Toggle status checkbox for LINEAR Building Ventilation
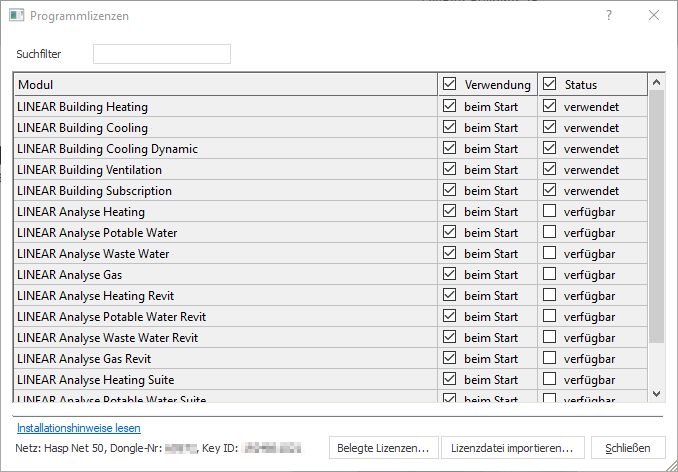The width and height of the screenshot is (678, 472). click(x=550, y=169)
